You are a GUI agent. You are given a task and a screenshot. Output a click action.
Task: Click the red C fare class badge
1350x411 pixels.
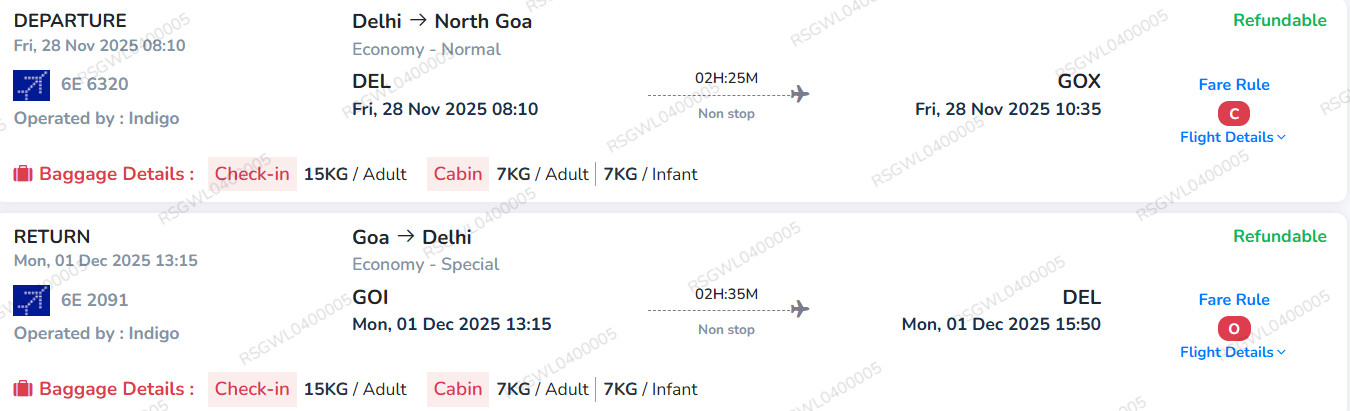(x=1234, y=113)
